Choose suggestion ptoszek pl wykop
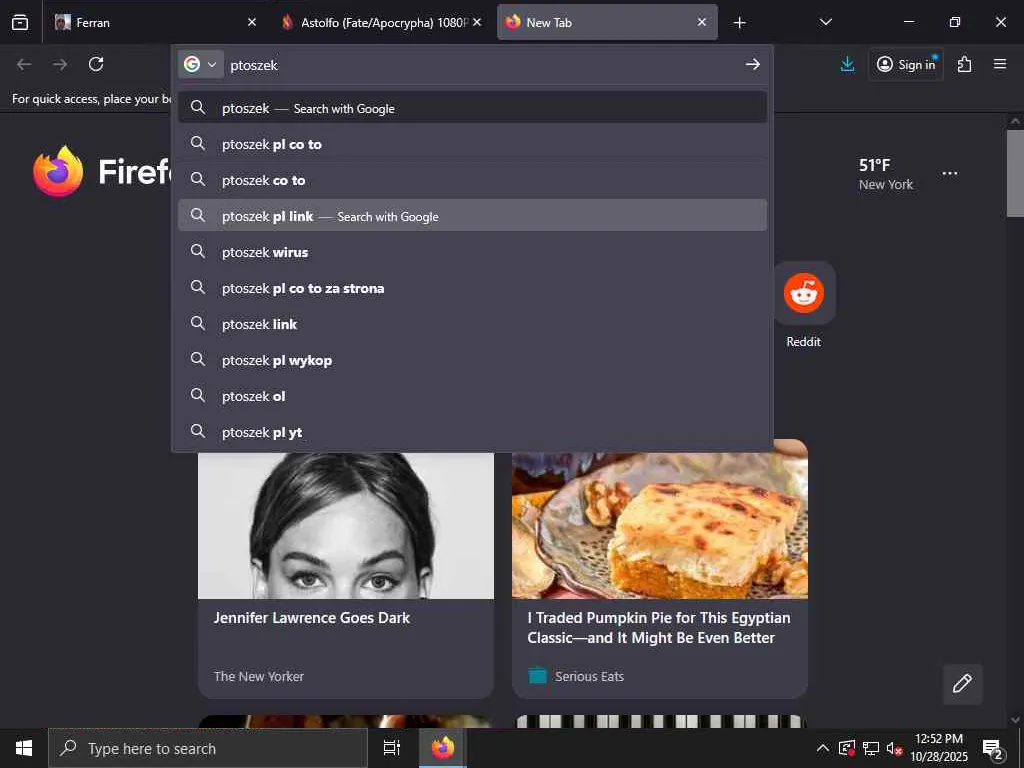 pyautogui.click(x=473, y=359)
